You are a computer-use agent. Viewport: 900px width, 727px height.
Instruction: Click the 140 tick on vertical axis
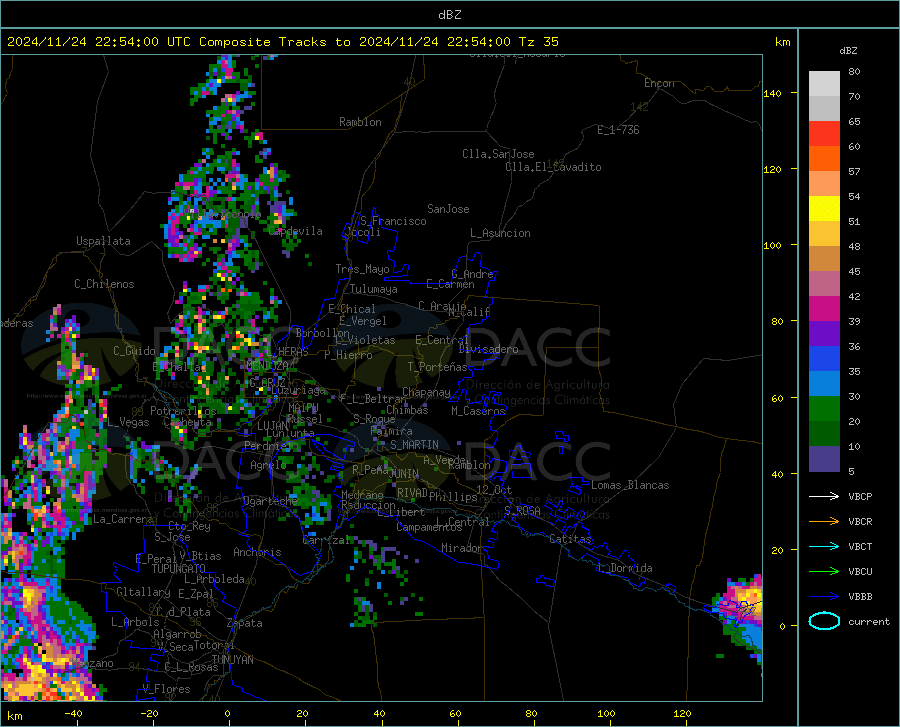point(773,93)
